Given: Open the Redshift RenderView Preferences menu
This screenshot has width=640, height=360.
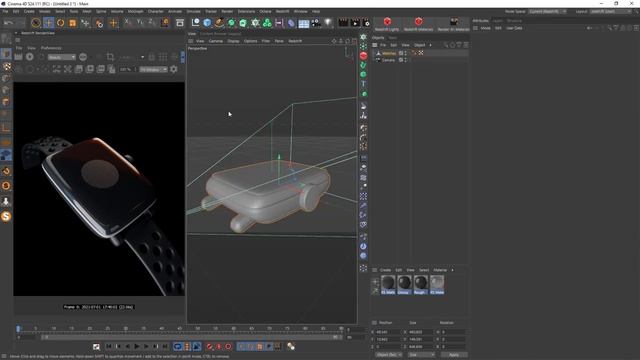Looking at the screenshot, I should coord(51,48).
